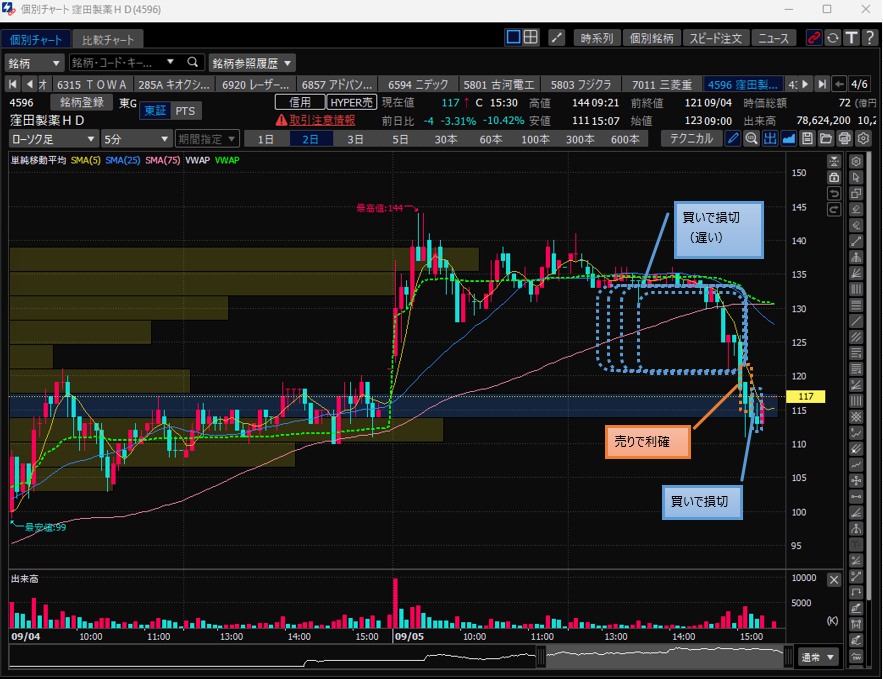Select the single-pane chart layout
This screenshot has width=883, height=679.
click(x=513, y=38)
